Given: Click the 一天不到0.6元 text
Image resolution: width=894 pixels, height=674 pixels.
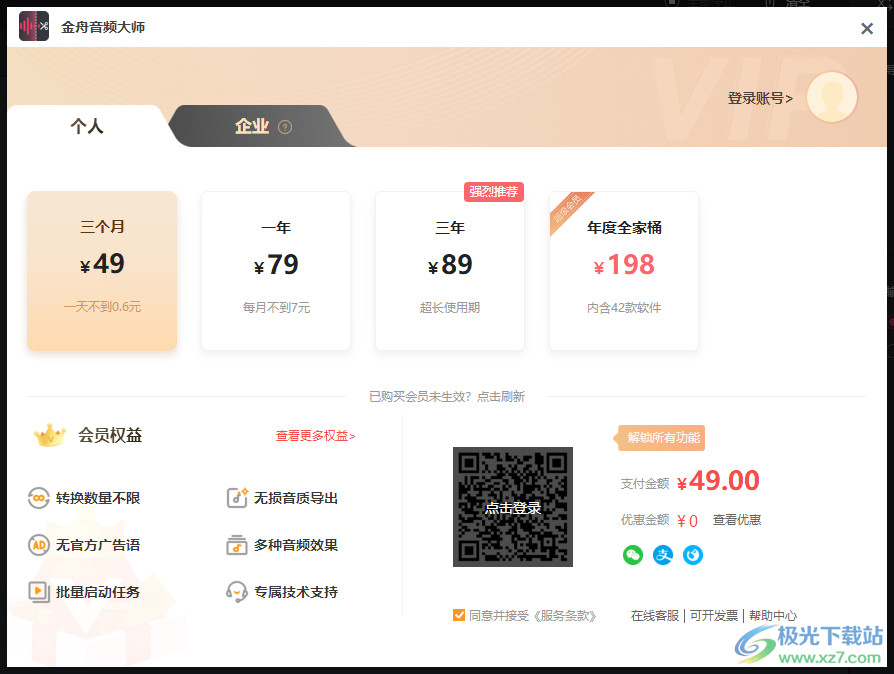Looking at the screenshot, I should click(102, 307).
